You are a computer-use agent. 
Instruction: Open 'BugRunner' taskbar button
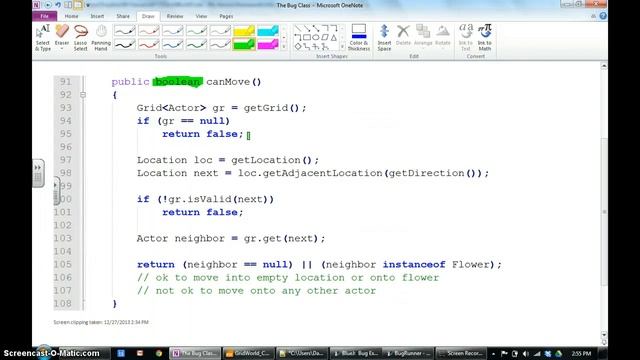click(407, 353)
